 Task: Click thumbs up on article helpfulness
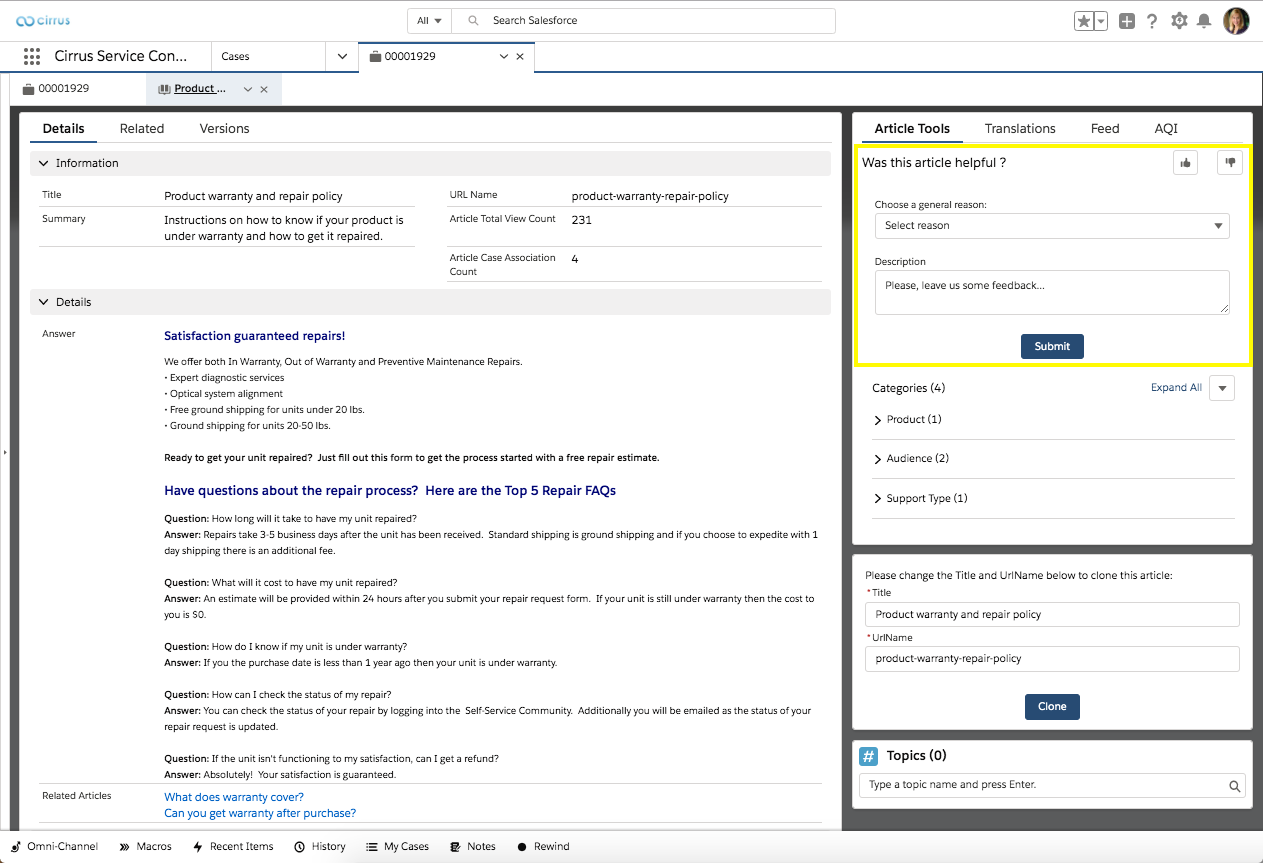coord(1185,162)
